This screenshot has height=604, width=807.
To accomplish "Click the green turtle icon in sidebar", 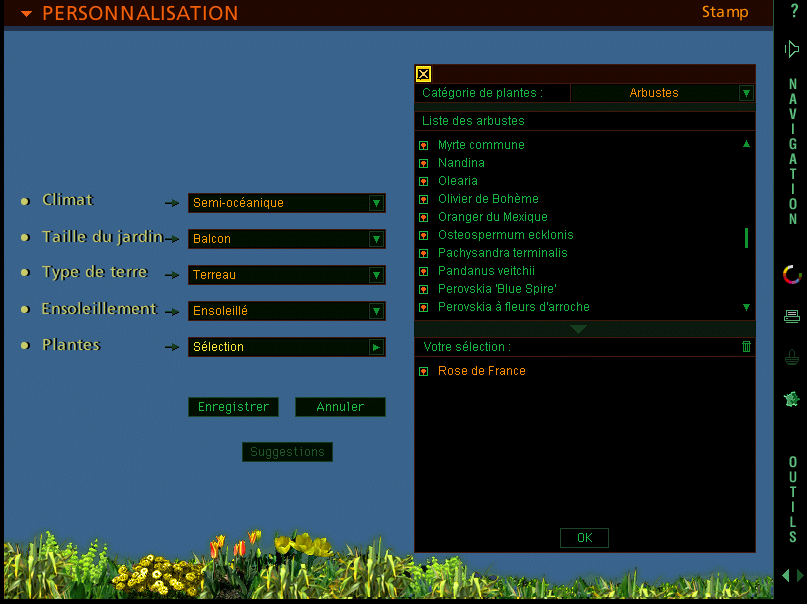I will (792, 399).
